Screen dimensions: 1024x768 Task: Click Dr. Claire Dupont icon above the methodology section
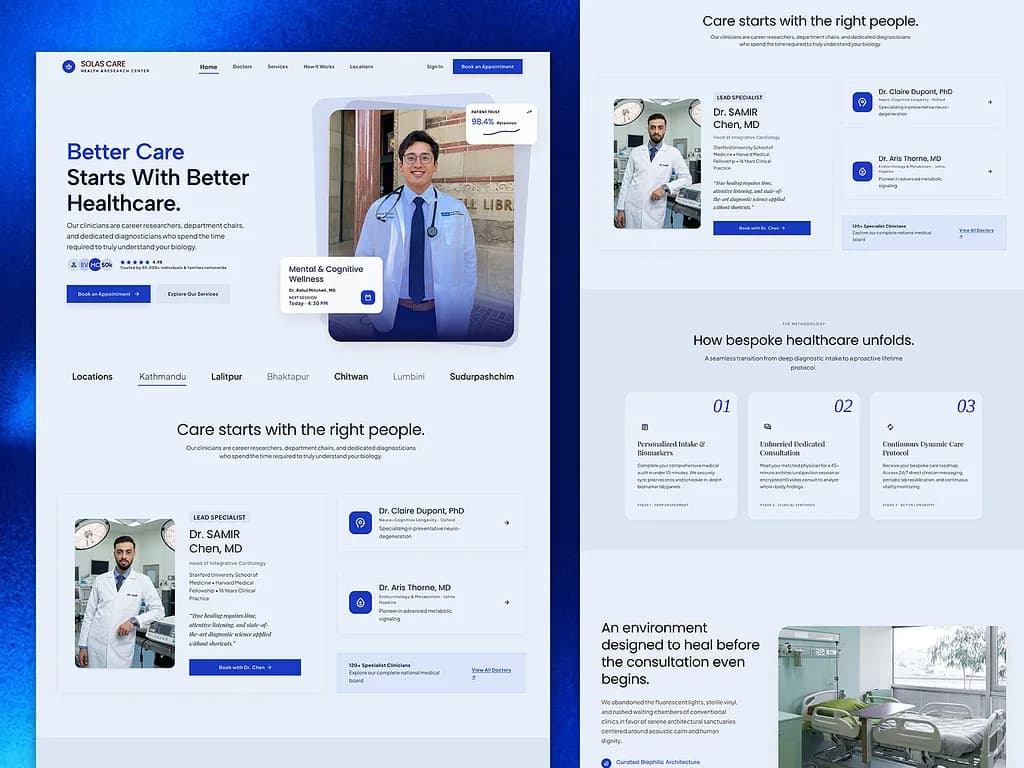(x=862, y=103)
